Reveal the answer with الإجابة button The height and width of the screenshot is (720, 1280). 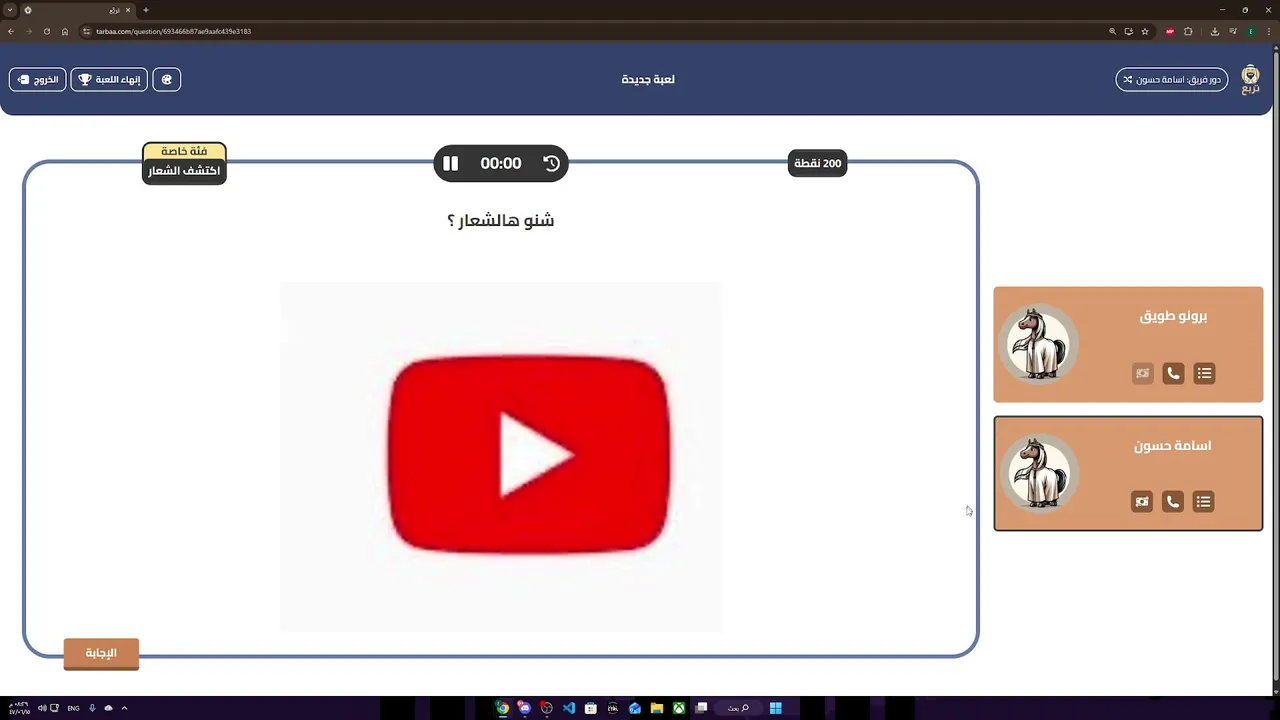point(101,653)
